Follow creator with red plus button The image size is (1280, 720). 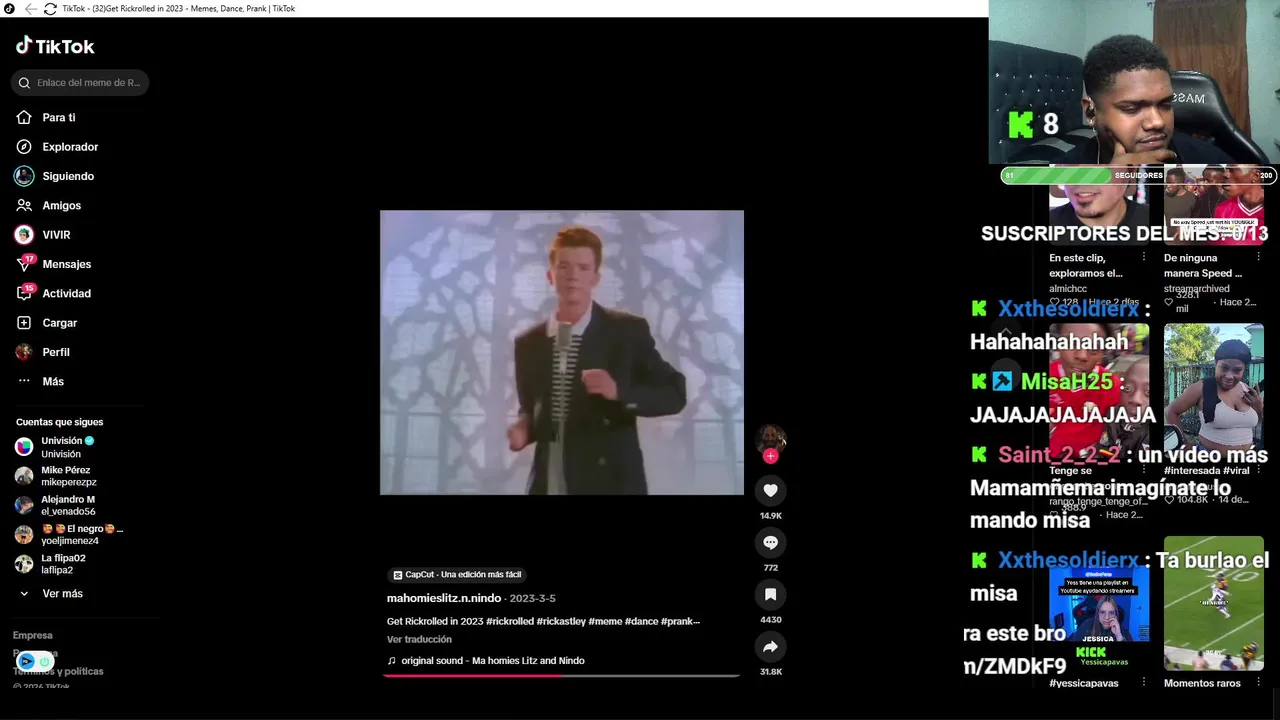(770, 456)
